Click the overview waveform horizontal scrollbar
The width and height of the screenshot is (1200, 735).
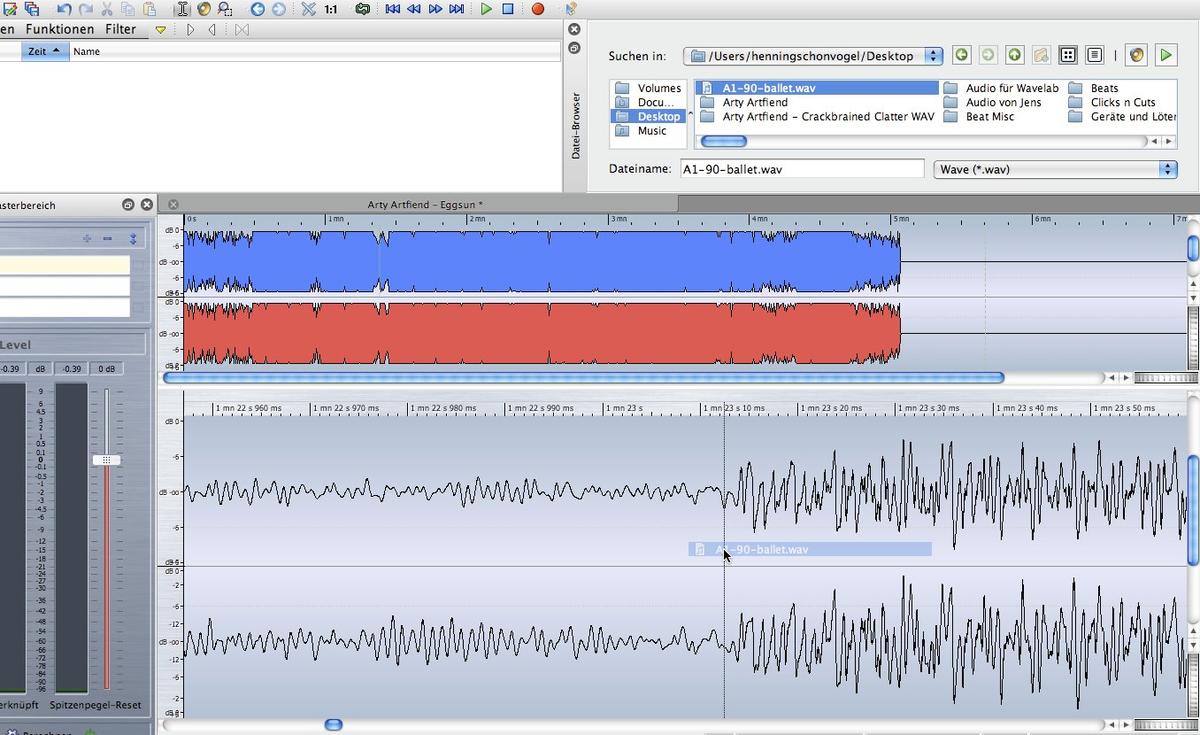(x=584, y=377)
